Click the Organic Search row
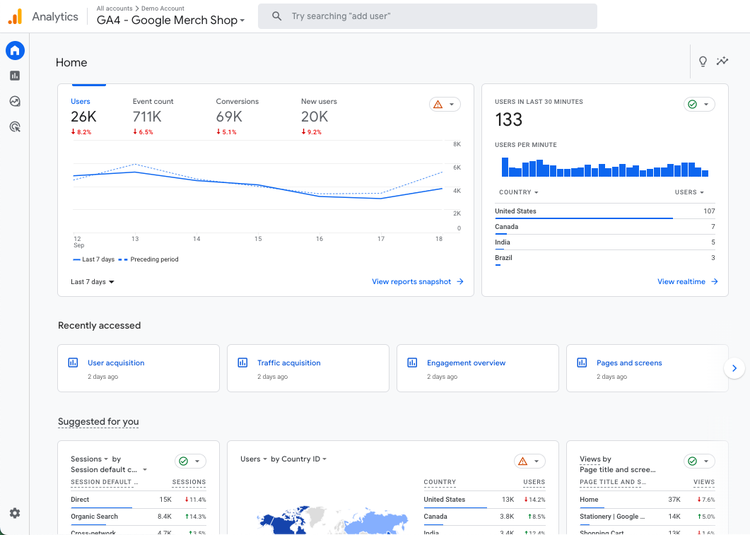This screenshot has width=750, height=535. pos(138,517)
